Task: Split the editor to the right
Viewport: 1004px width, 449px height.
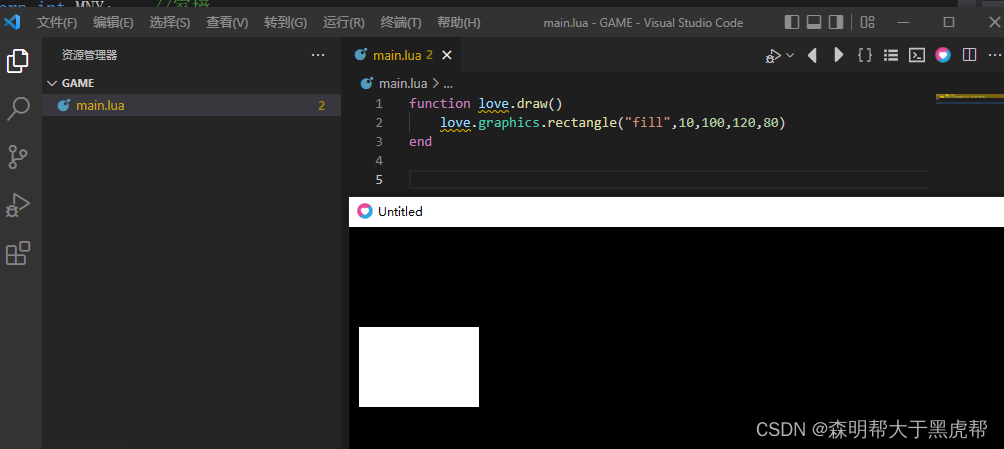Action: pos(969,56)
